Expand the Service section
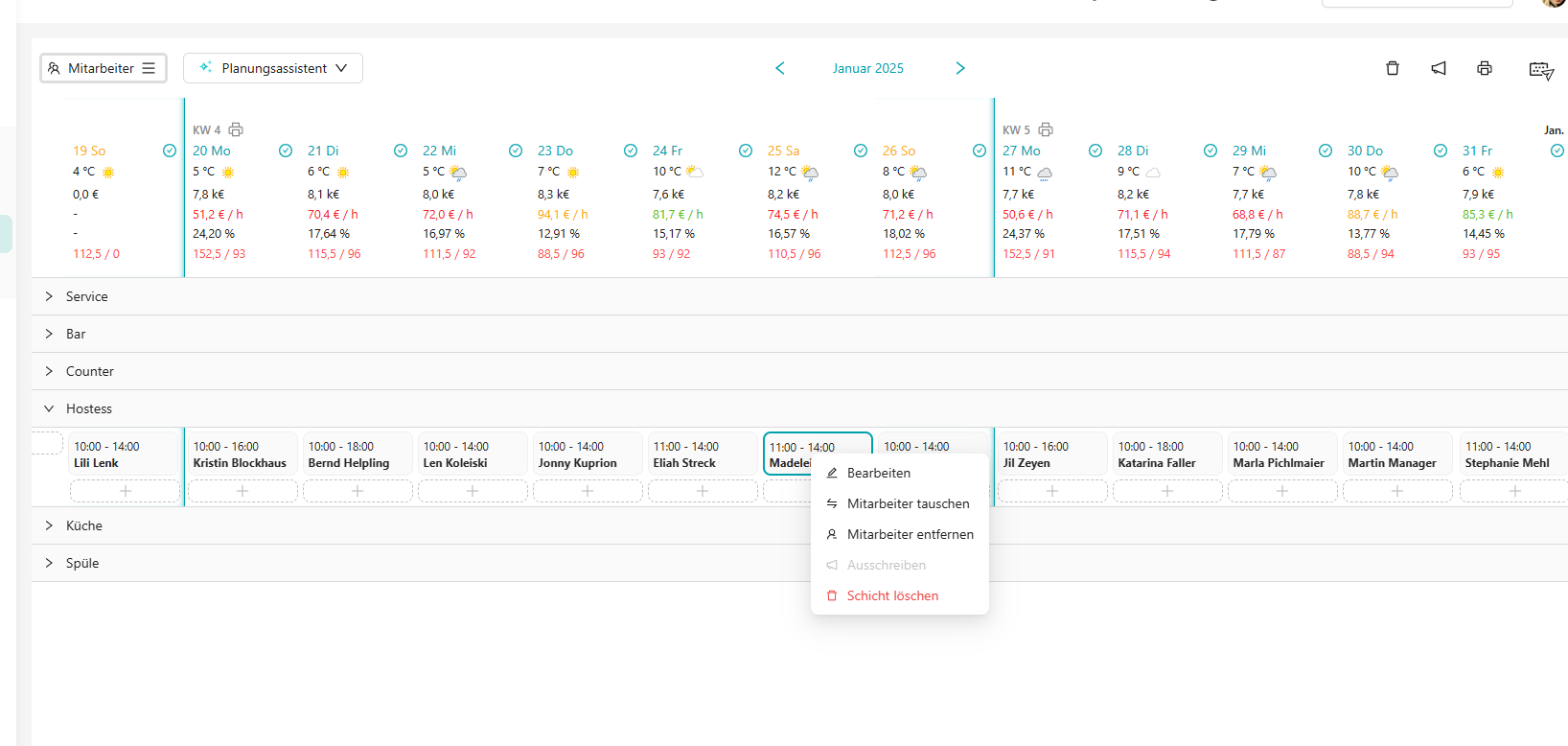Screen dimensions: 1568x746 pos(49,296)
